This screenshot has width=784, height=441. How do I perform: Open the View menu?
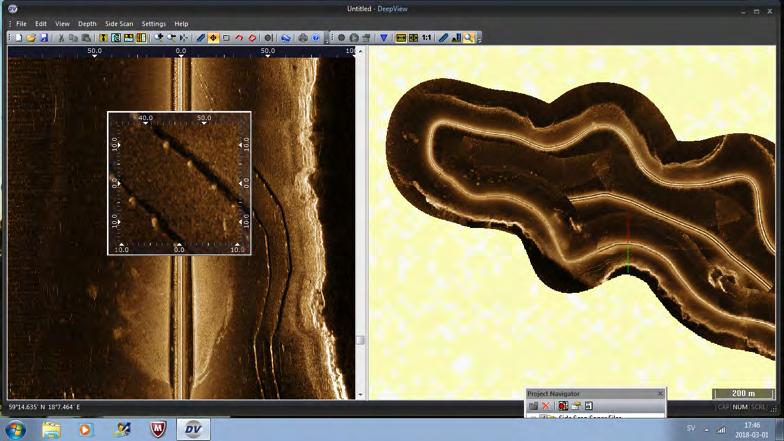(62, 24)
